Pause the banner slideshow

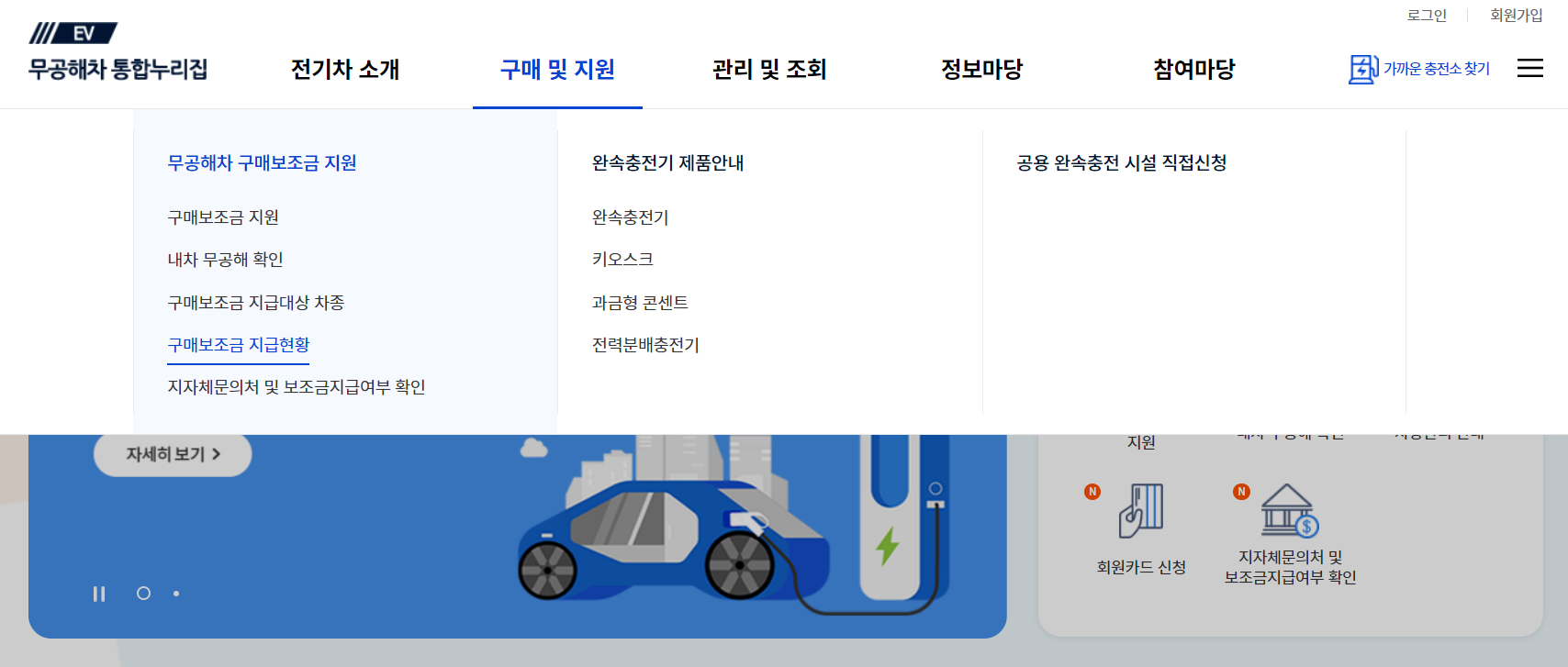coord(98,594)
